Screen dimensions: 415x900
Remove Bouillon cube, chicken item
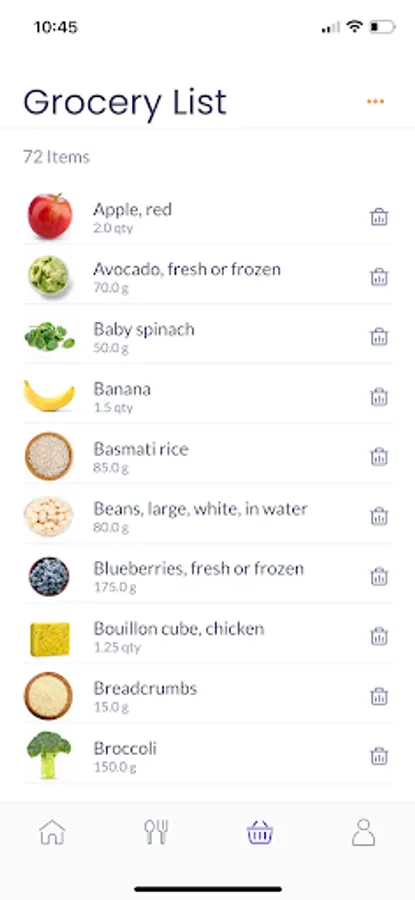point(379,636)
